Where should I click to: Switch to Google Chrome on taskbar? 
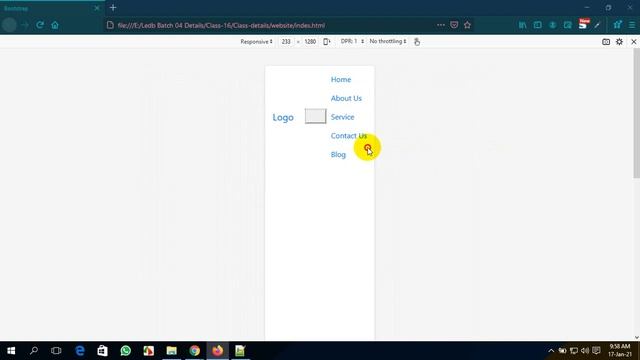click(x=195, y=351)
